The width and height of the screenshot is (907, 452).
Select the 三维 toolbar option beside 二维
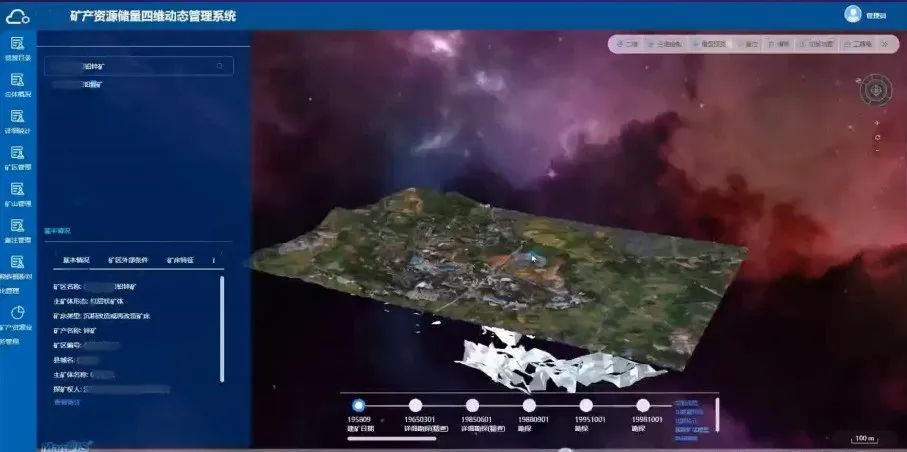click(665, 44)
